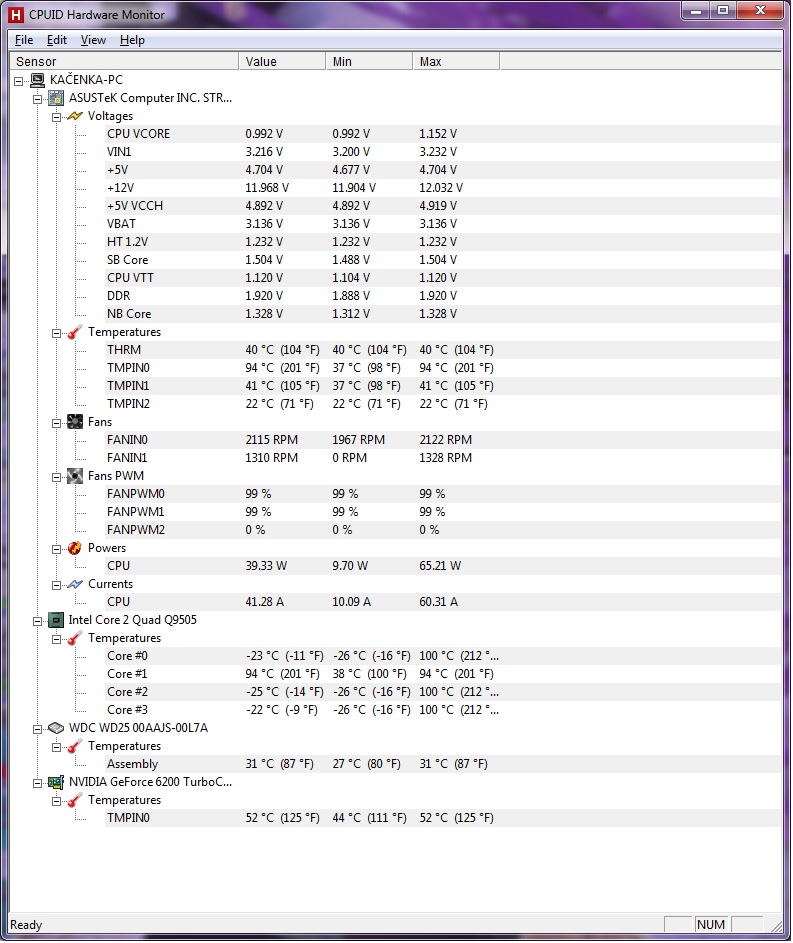Collapse the Voltages tree section

point(57,116)
